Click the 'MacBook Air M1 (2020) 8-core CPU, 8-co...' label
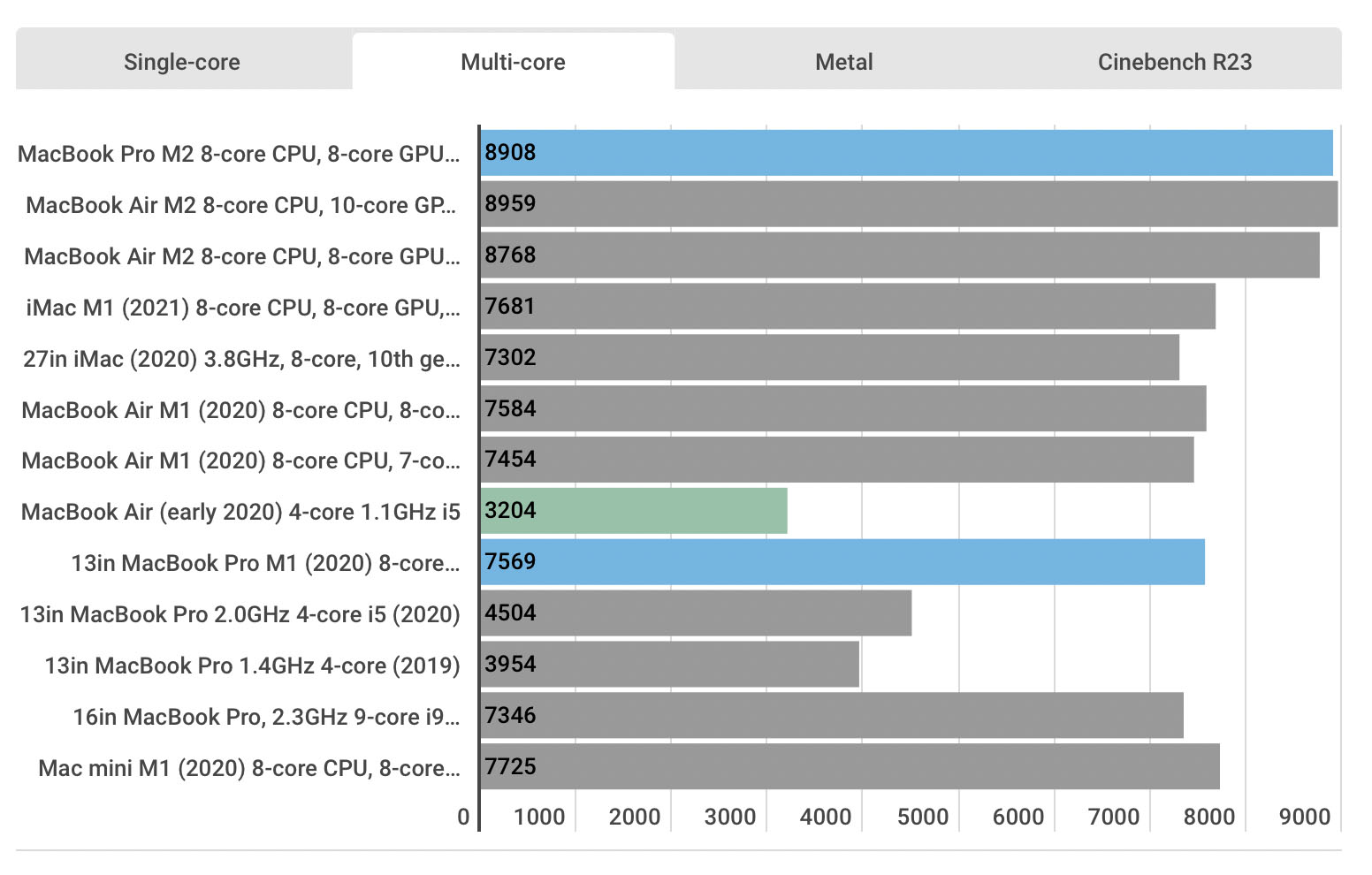Image resolution: width=1372 pixels, height=875 pixels. 240,410
